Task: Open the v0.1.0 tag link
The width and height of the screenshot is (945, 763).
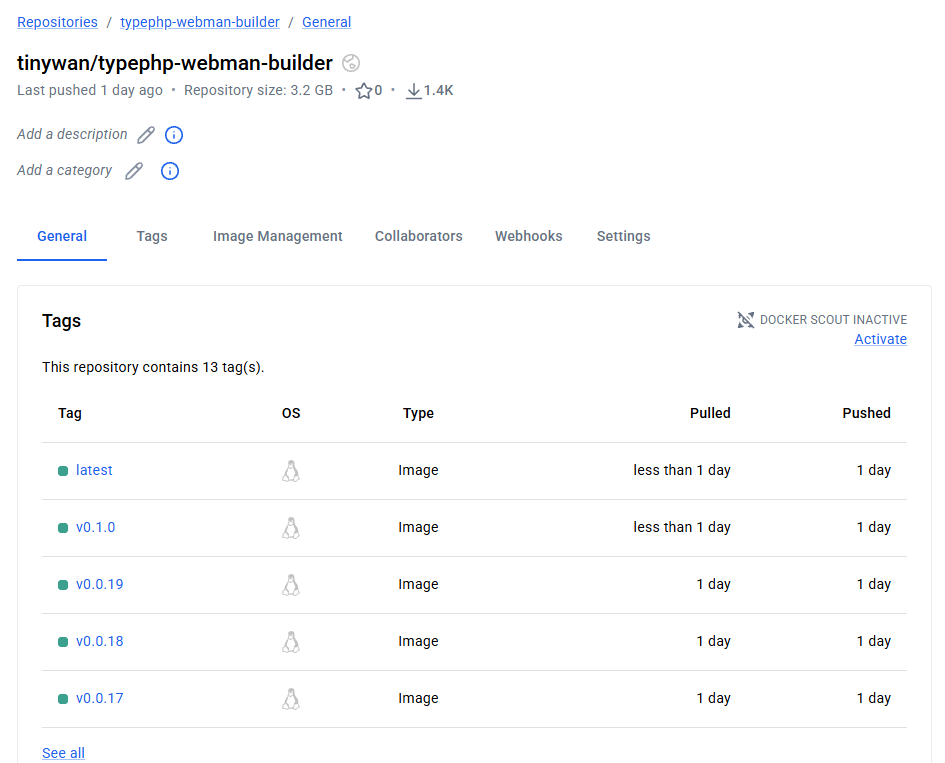Action: click(95, 527)
